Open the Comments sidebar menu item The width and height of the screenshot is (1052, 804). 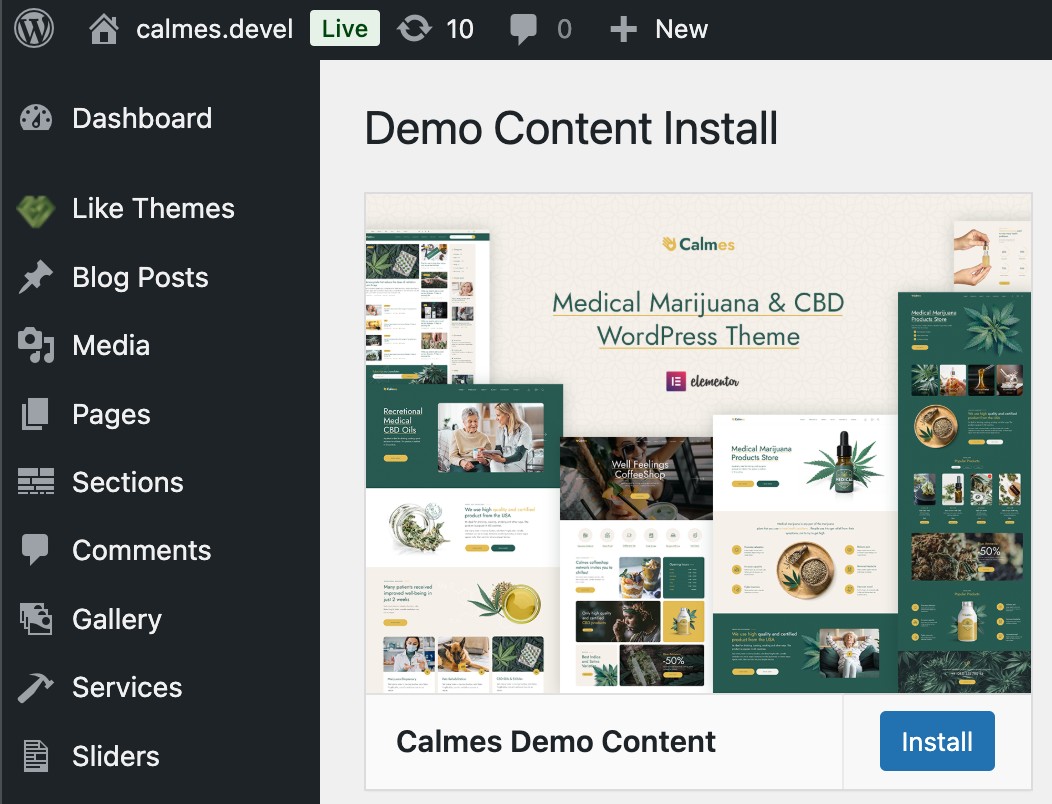tap(142, 550)
